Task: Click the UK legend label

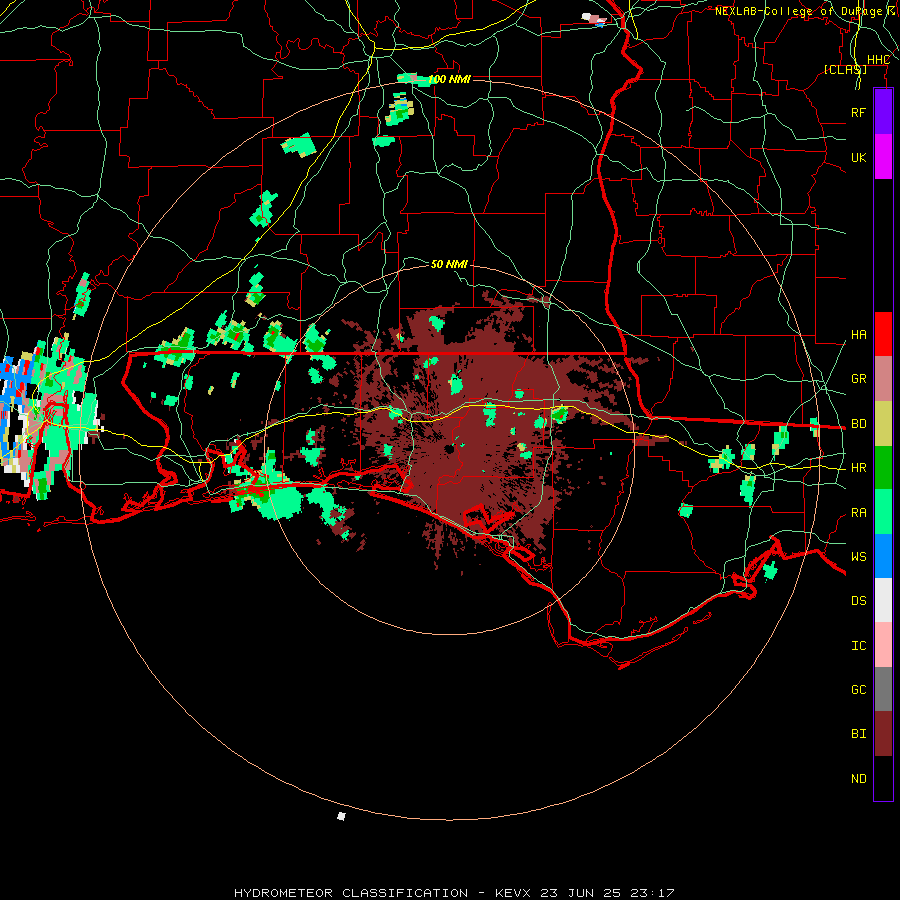Action: point(859,157)
